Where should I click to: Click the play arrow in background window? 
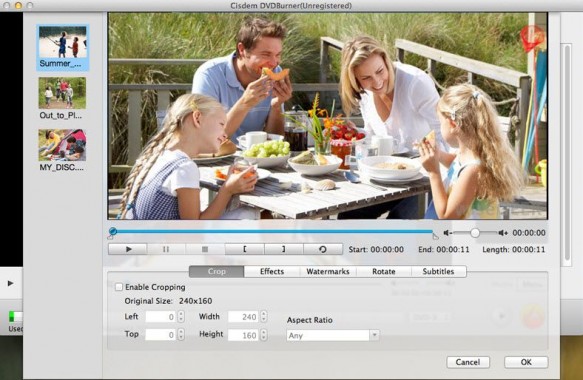tap(10, 283)
